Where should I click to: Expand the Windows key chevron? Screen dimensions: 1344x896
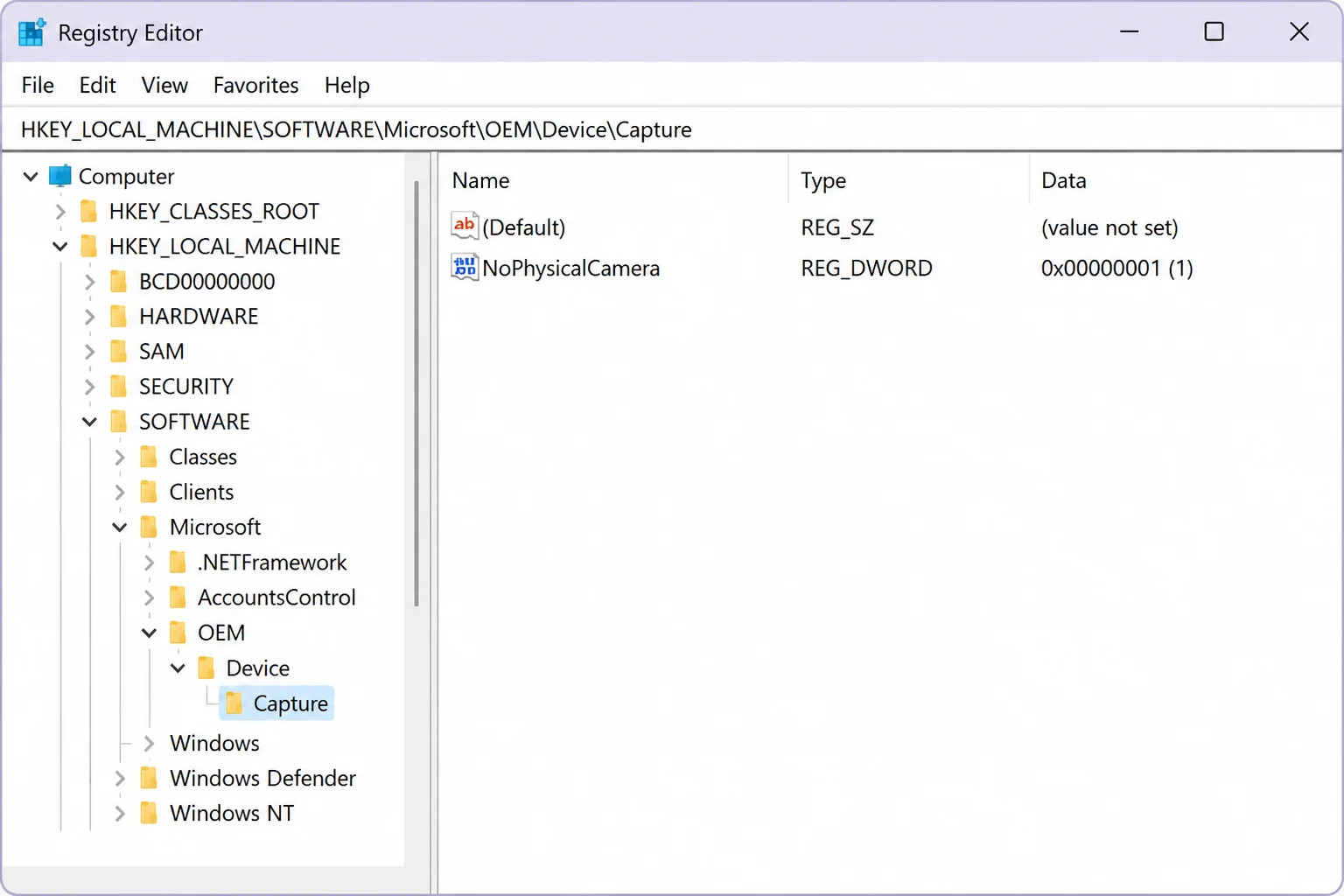pyautogui.click(x=149, y=743)
